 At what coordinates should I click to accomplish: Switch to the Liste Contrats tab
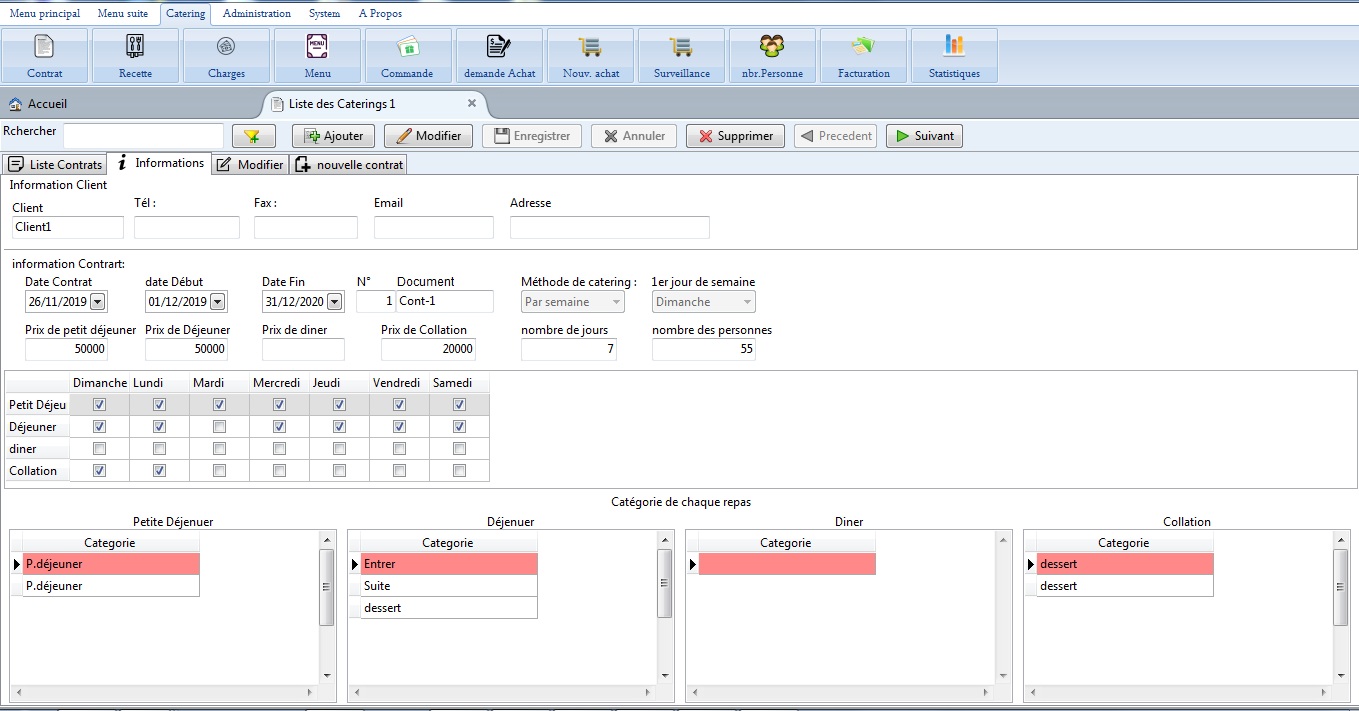tap(56, 164)
